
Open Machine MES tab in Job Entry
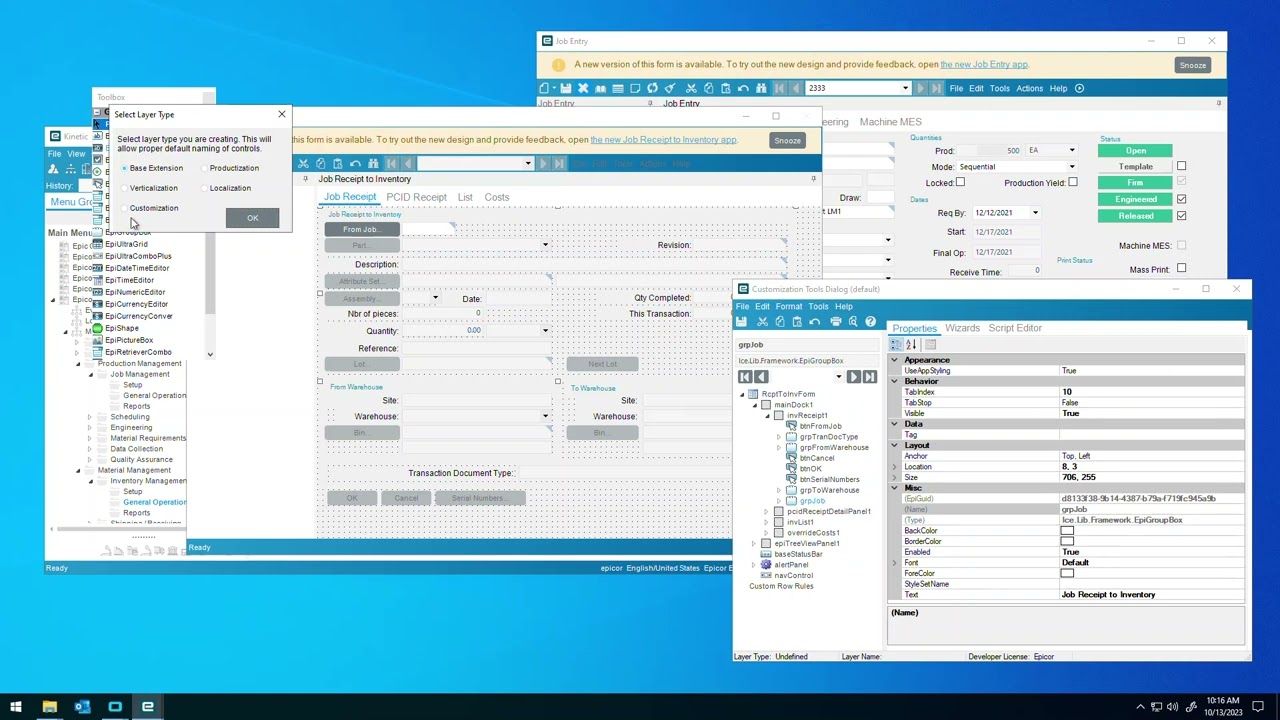click(x=890, y=122)
